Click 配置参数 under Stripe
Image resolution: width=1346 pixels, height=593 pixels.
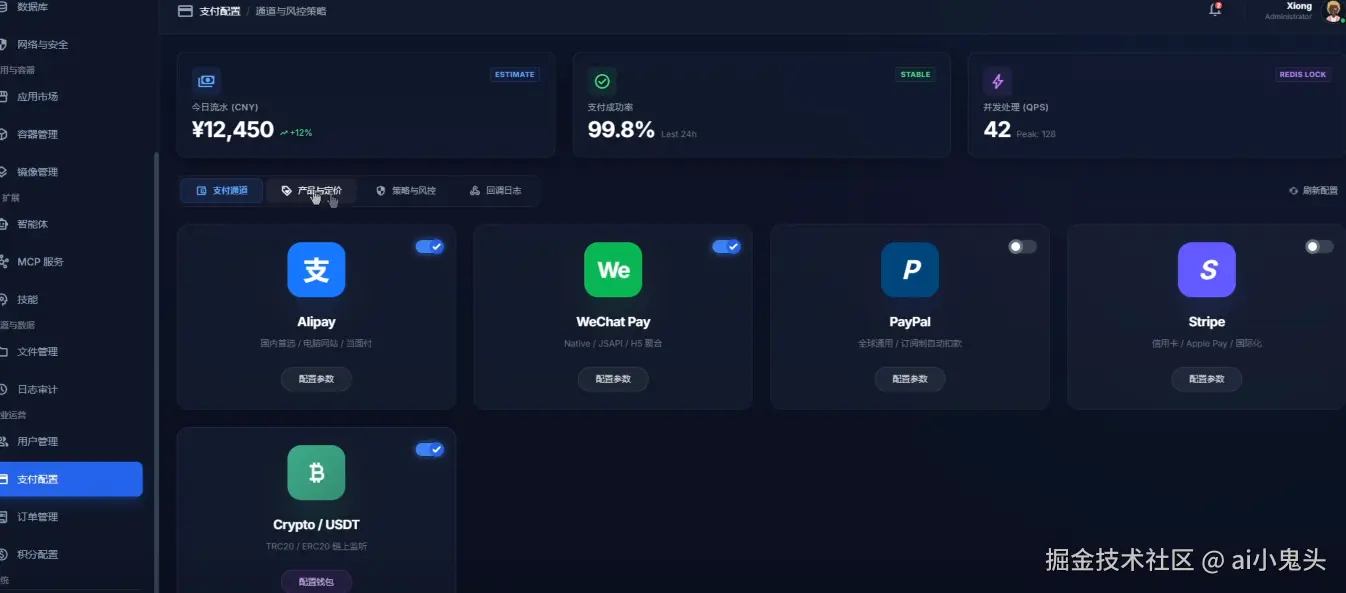coord(1207,379)
